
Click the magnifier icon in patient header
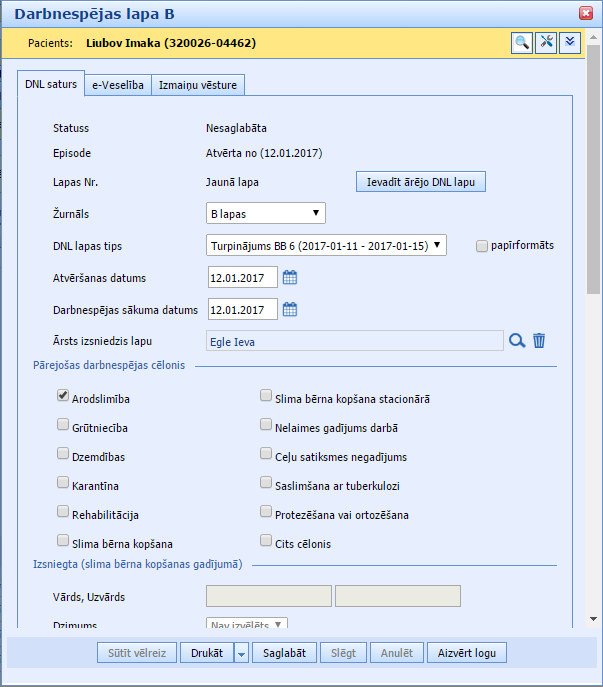(x=522, y=42)
